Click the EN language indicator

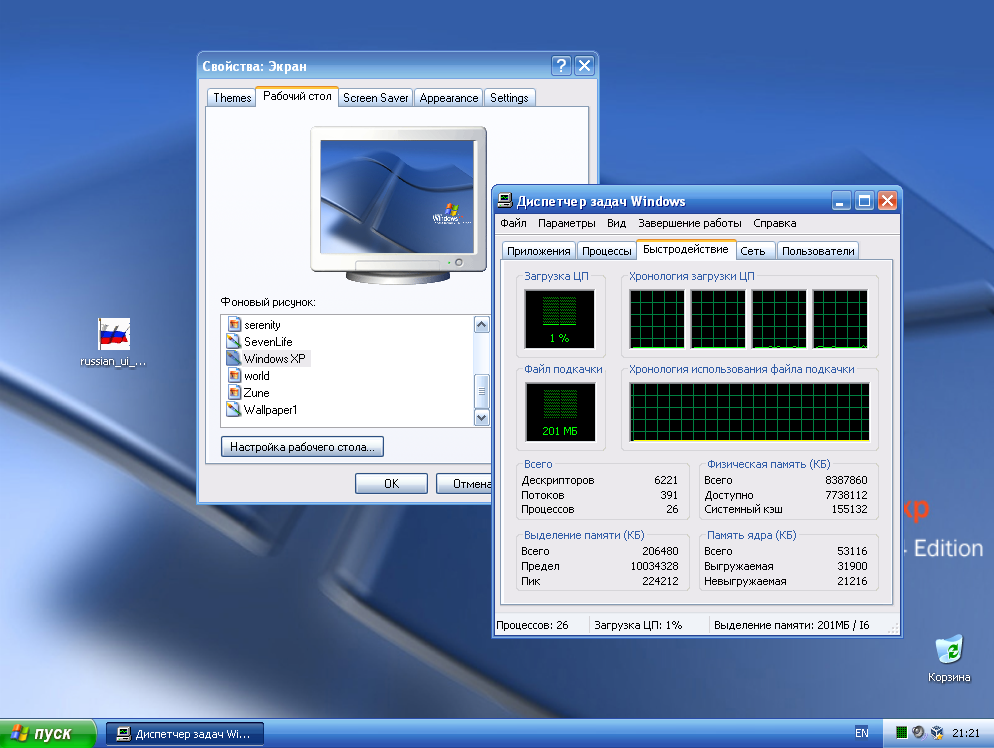click(x=862, y=733)
